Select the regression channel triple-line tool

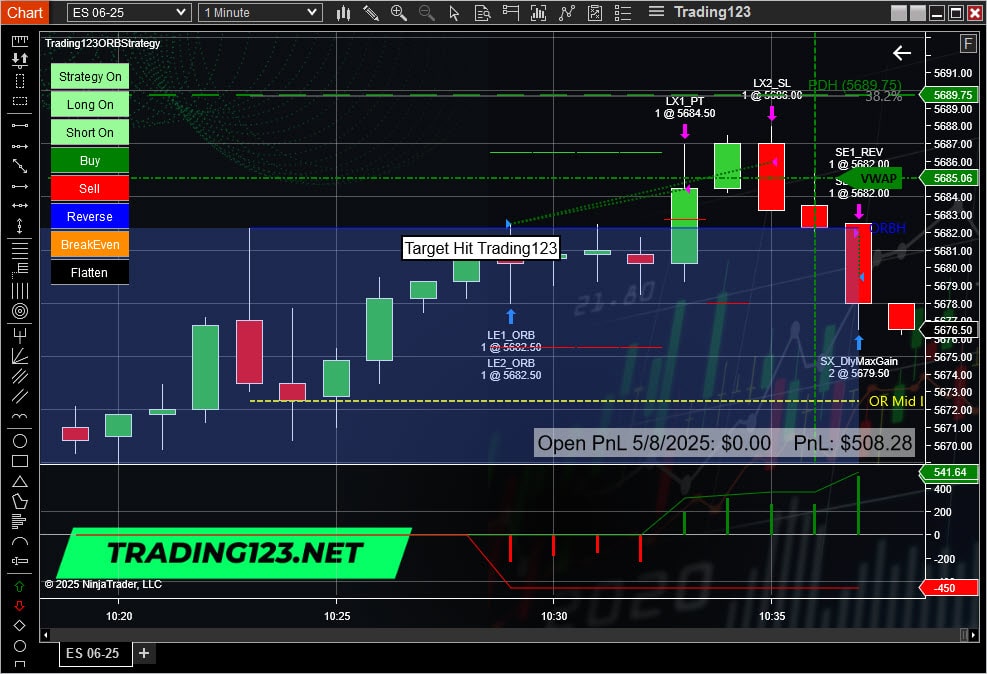click(20, 376)
